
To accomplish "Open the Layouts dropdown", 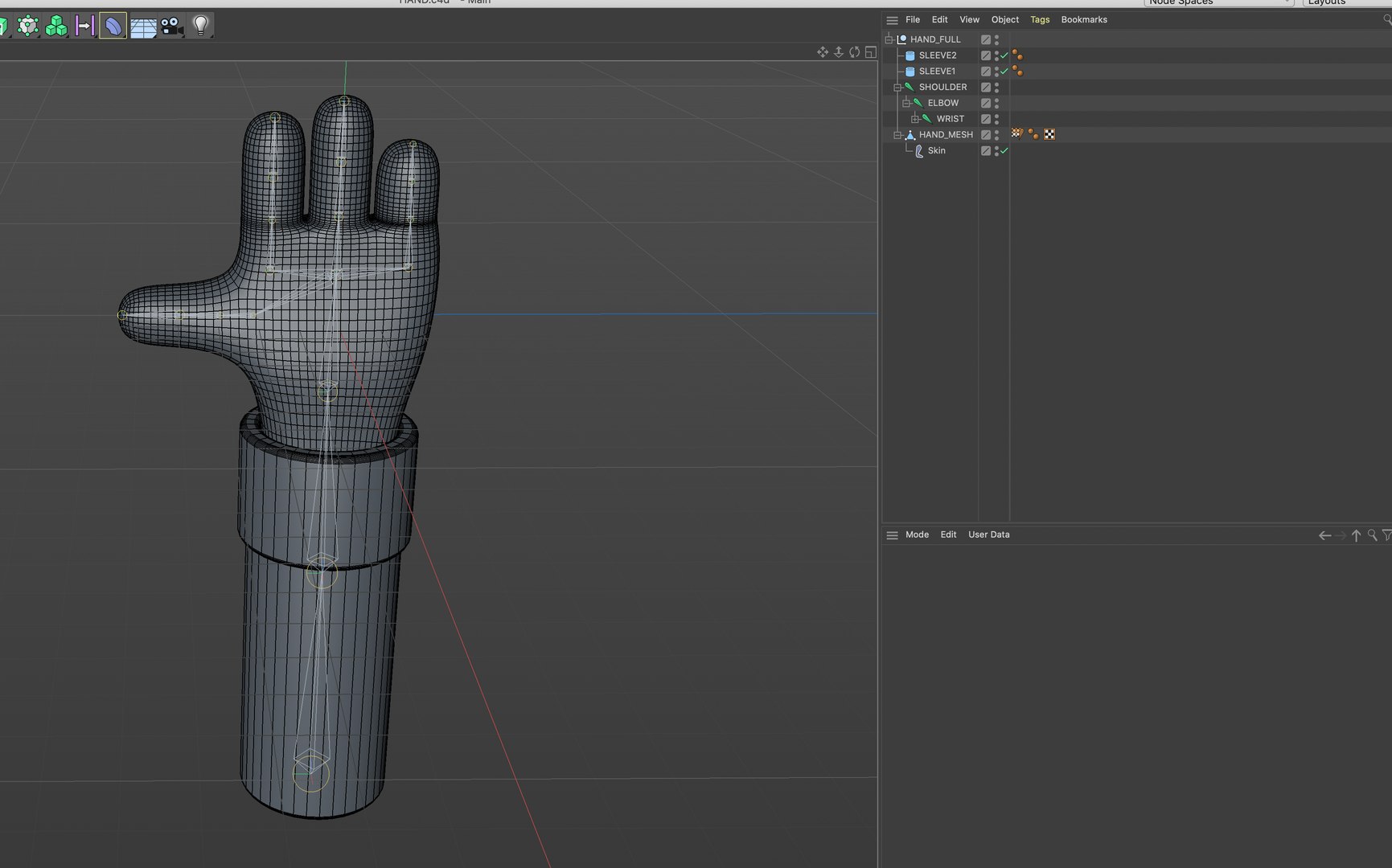I will tap(1347, 2).
